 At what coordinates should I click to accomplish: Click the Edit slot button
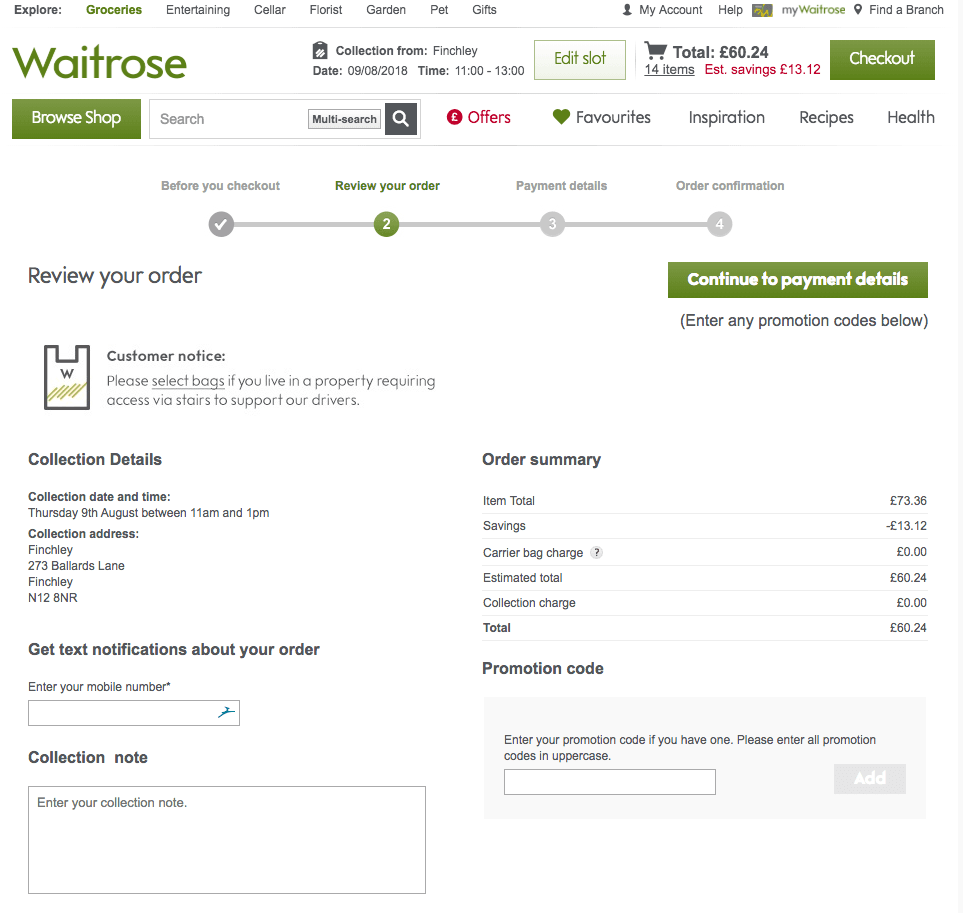coord(580,59)
